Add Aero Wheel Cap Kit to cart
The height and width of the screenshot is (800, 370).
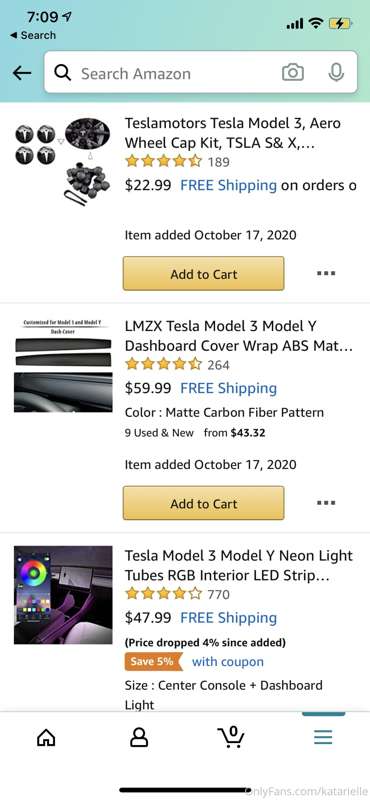(x=204, y=273)
